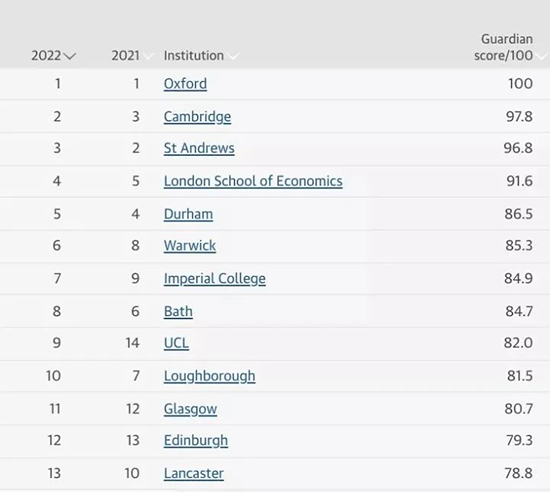Visit the UCL link
Screen dimensions: 550x492
click(176, 343)
